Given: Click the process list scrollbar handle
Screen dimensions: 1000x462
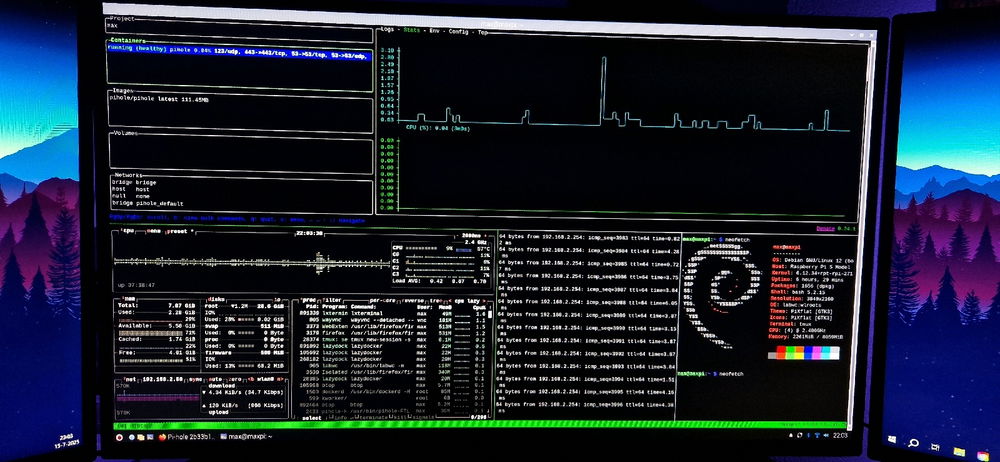Looking at the screenshot, I should click(490, 314).
